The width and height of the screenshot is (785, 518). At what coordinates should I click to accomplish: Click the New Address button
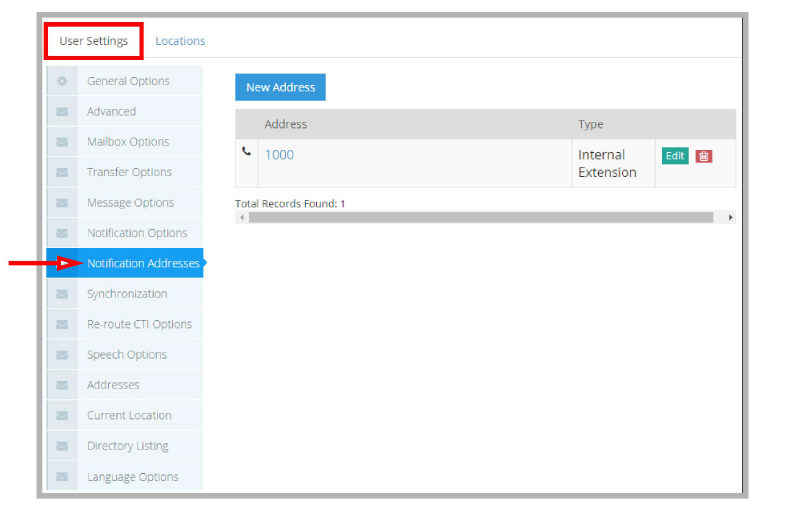pyautogui.click(x=280, y=88)
